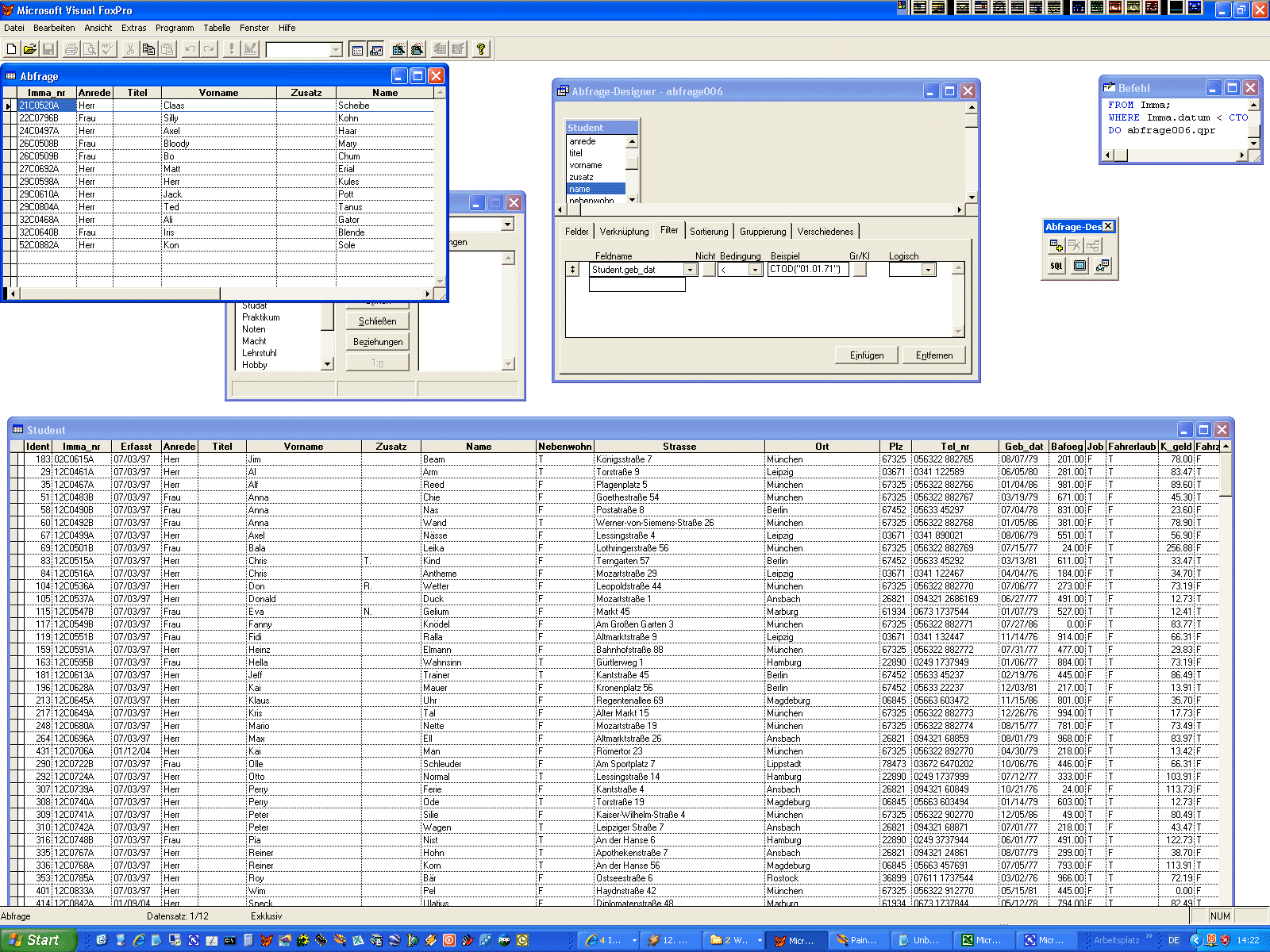Image resolution: width=1270 pixels, height=952 pixels.
Task: Click the Copy toolbar icon
Action: tap(148, 49)
